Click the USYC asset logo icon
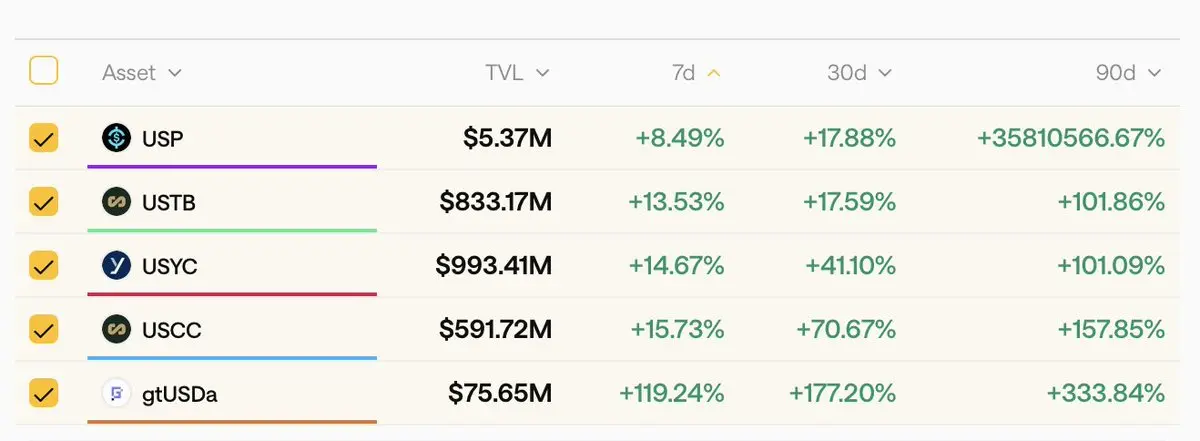This screenshot has height=441, width=1200. pos(117,265)
